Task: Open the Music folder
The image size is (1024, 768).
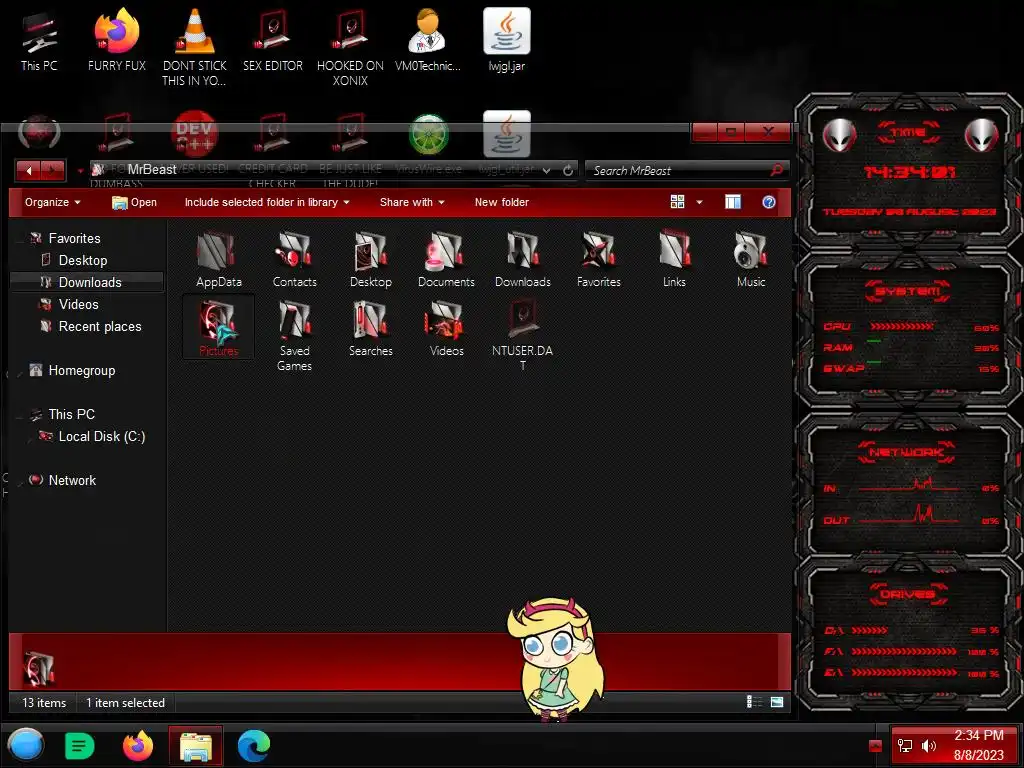Action: (x=750, y=259)
